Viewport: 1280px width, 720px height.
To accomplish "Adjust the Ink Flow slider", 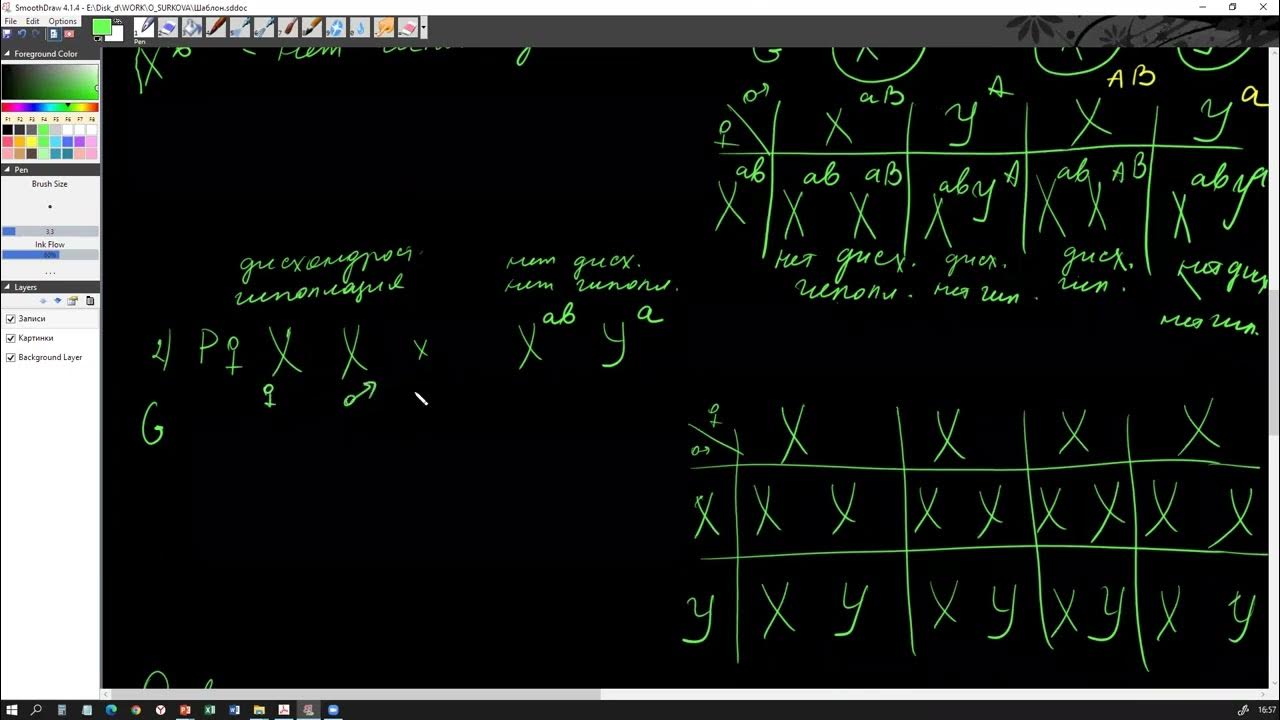I will pyautogui.click(x=50, y=255).
